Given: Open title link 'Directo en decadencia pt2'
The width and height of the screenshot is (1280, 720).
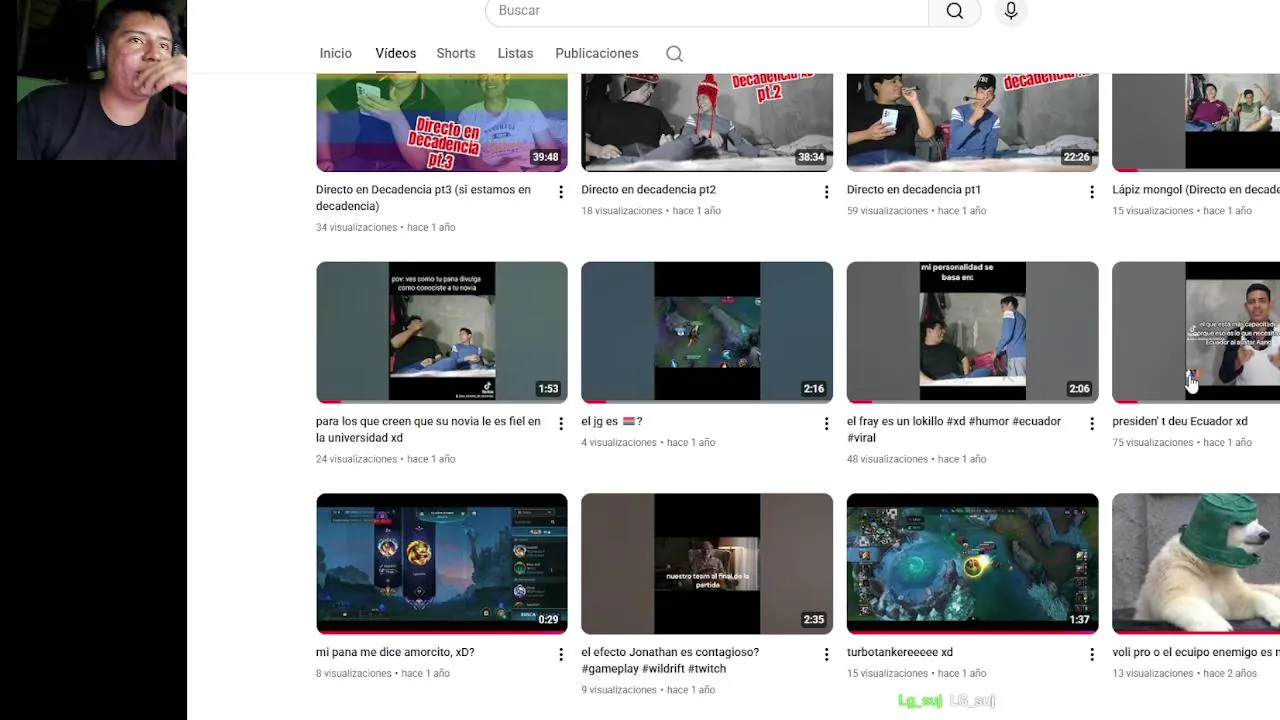Looking at the screenshot, I should (x=648, y=190).
